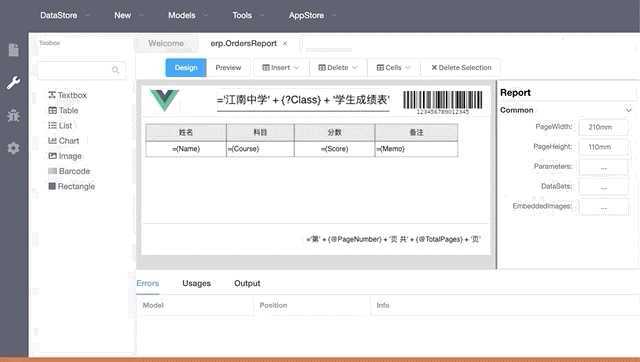This screenshot has width=640, height=362.
Task: Edit the PageHeight field
Action: click(603, 147)
